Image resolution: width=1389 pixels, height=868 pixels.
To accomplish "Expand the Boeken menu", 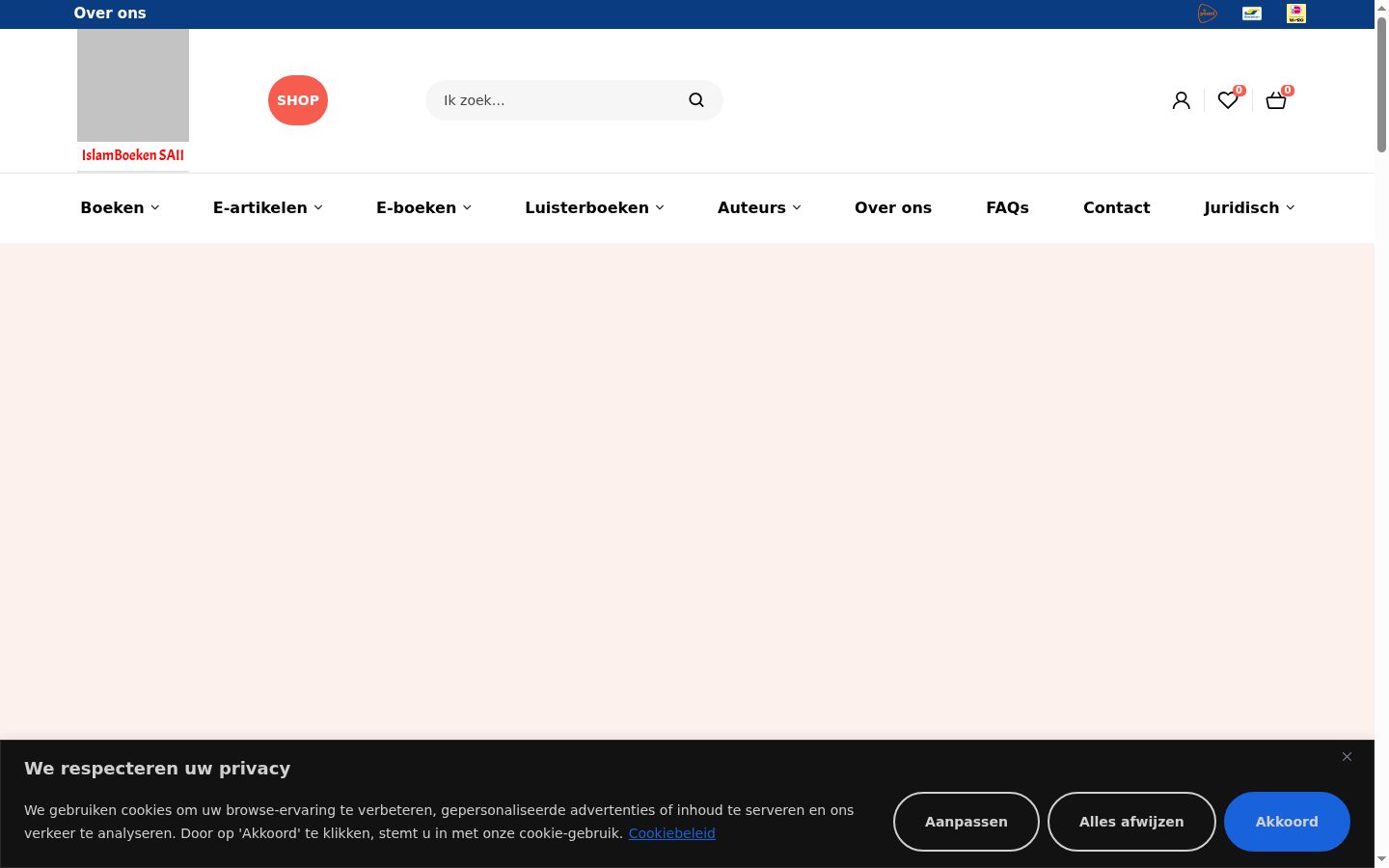I will [x=120, y=207].
